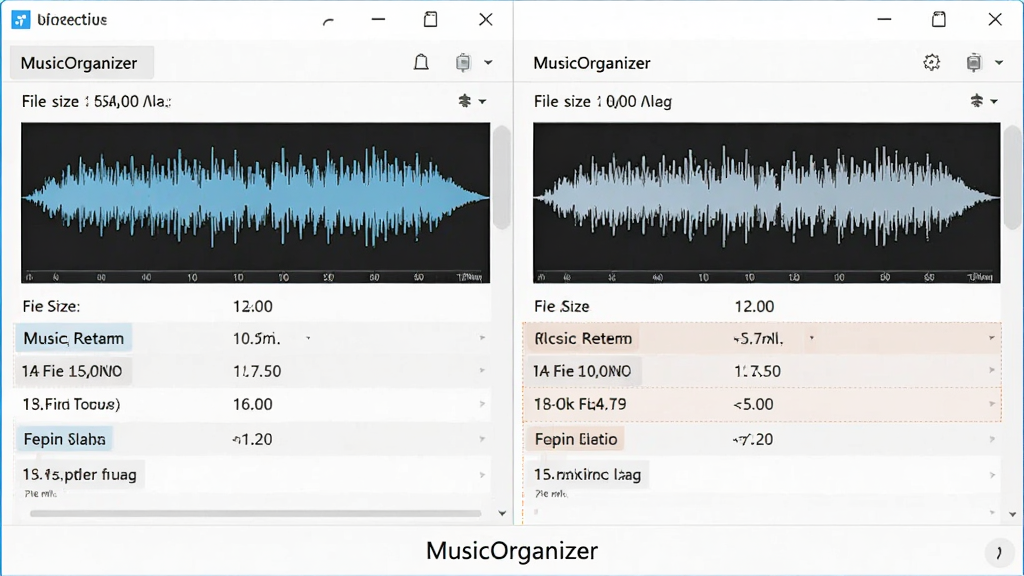Click the curved arrow icon in left title bar
Image resolution: width=1024 pixels, height=576 pixels.
point(328,21)
